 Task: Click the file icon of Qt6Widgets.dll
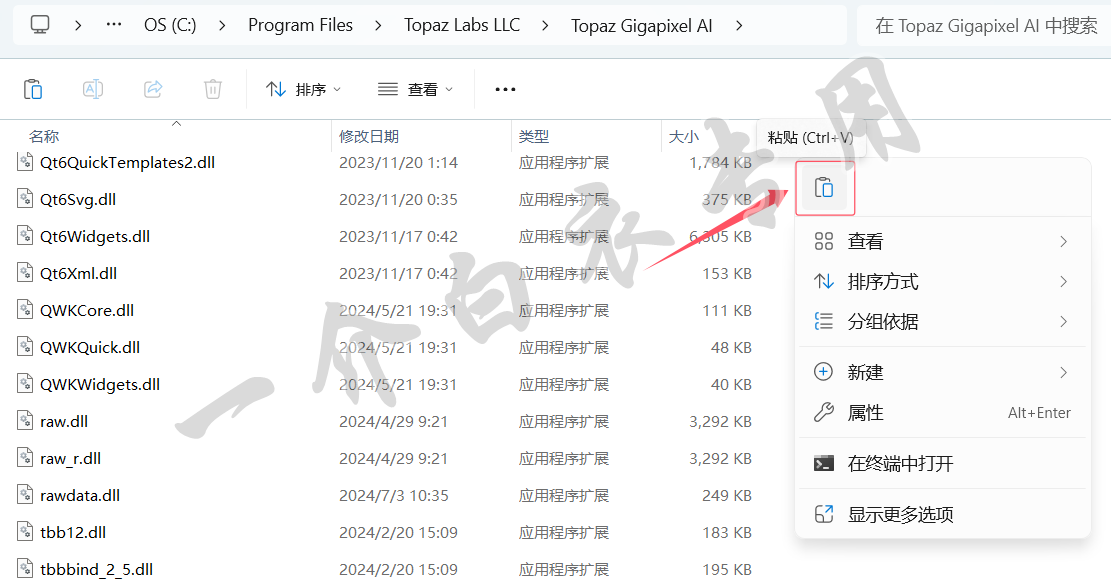(x=25, y=236)
